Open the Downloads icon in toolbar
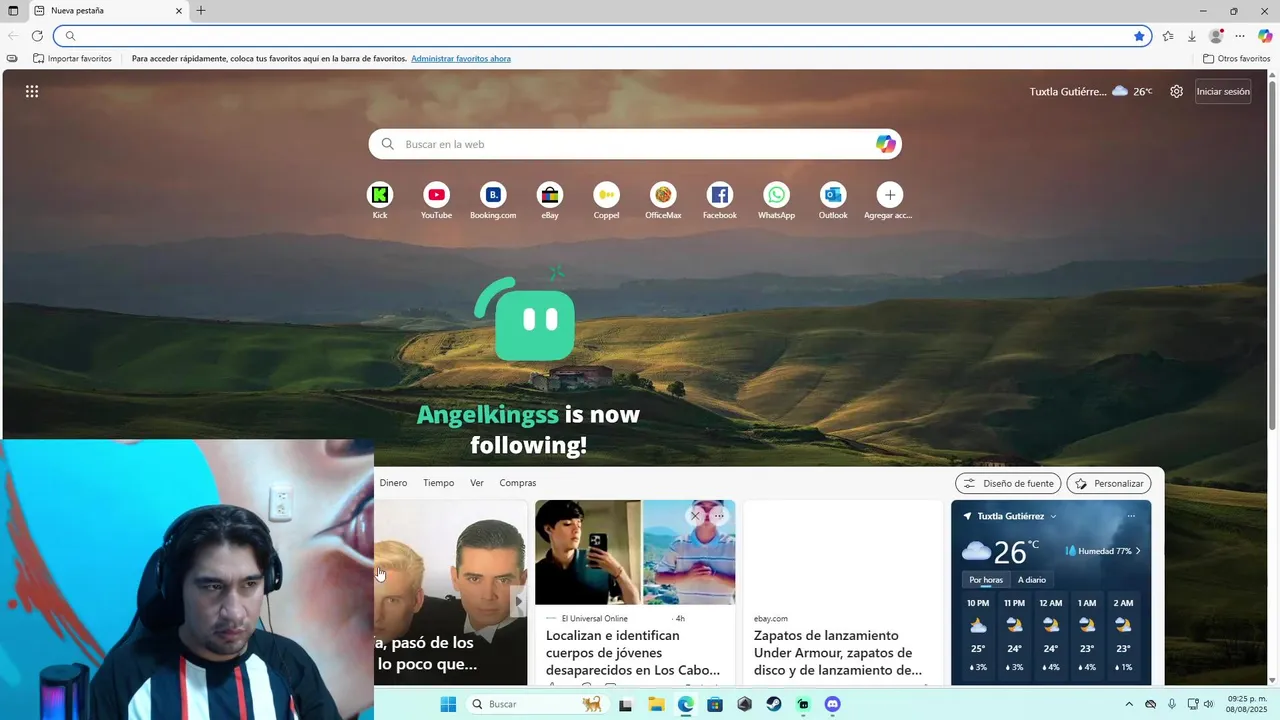The height and width of the screenshot is (720, 1280). [1192, 36]
